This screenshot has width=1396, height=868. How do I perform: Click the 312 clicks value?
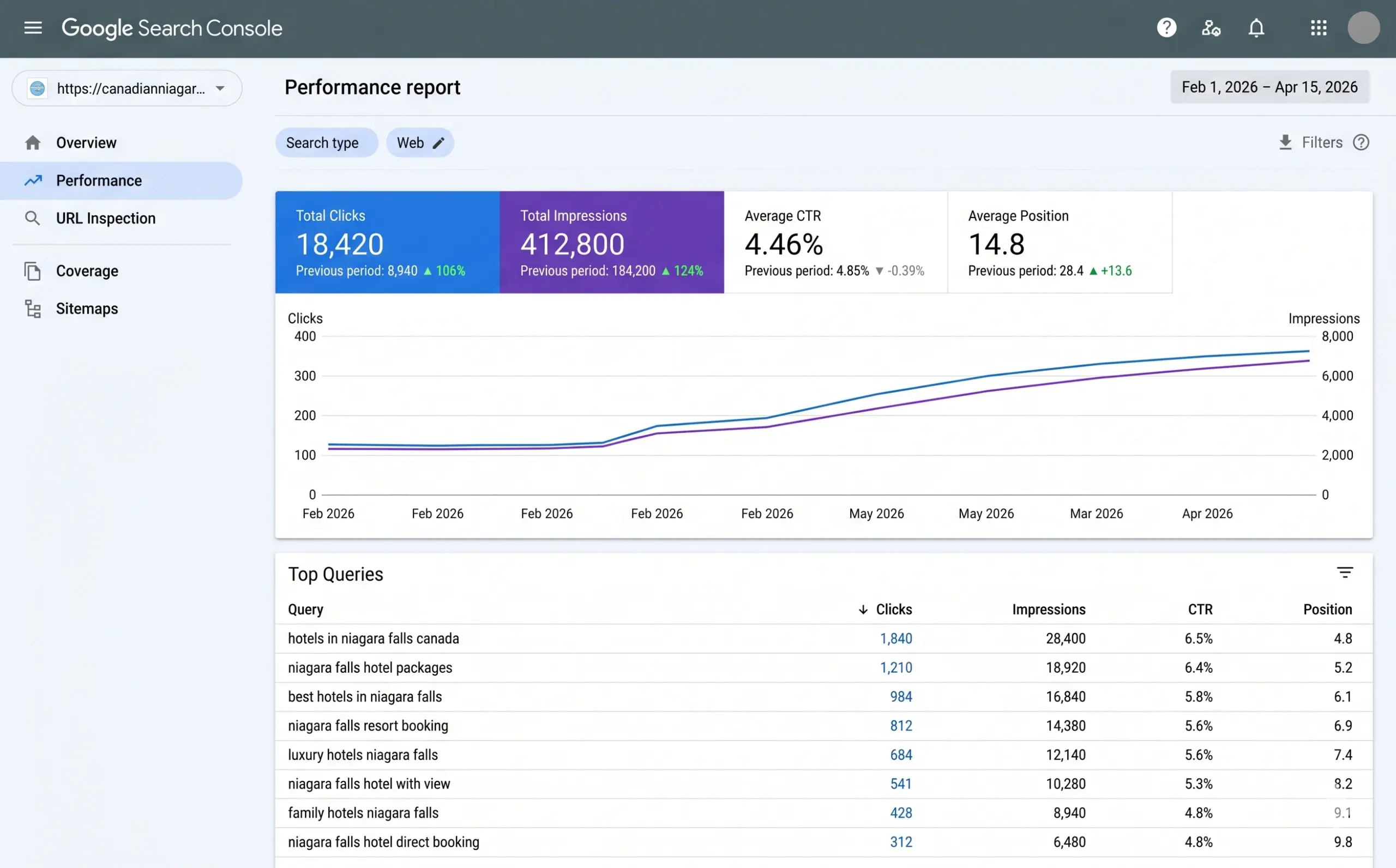[x=901, y=842]
